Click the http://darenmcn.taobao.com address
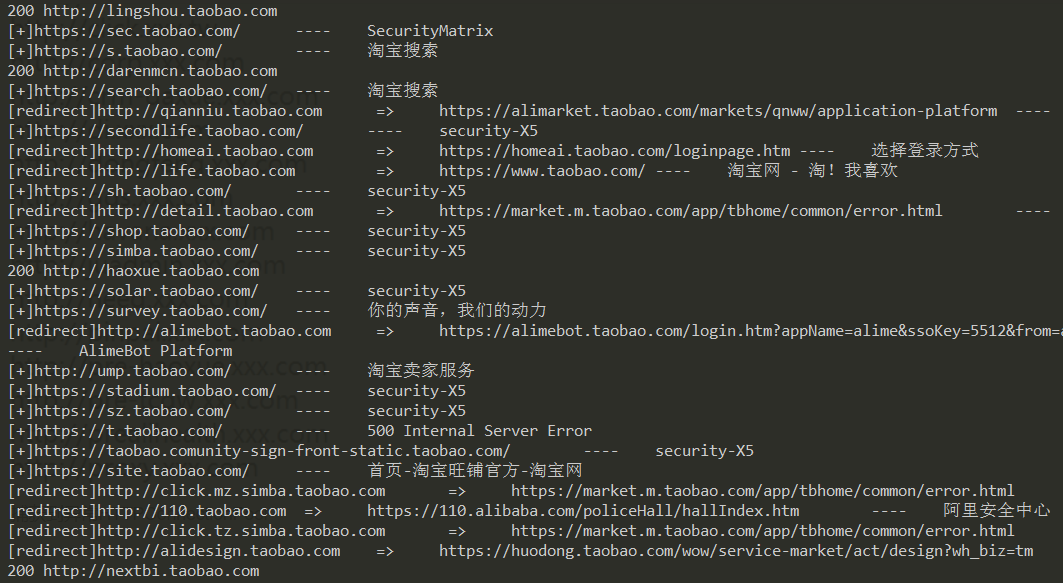1063x583 pixels. [x=160, y=71]
